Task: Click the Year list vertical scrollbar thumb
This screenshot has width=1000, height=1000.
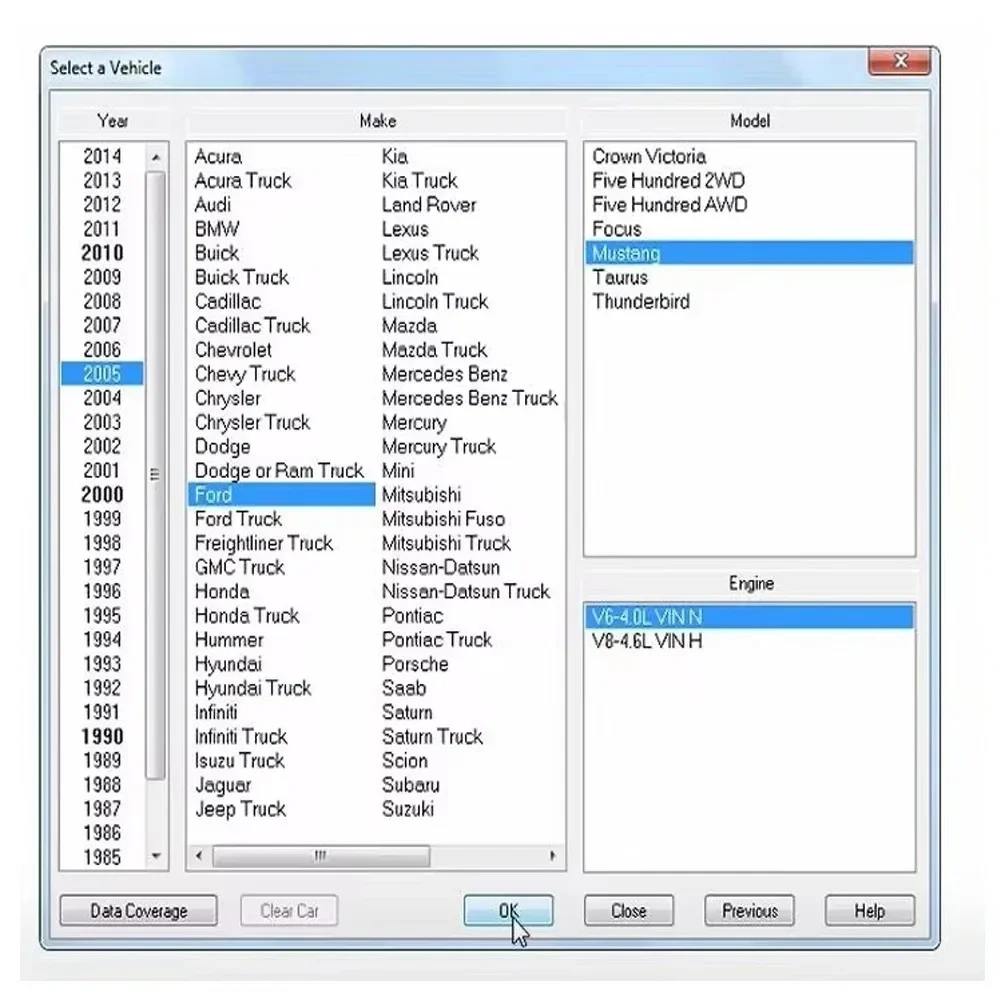Action: (x=156, y=474)
